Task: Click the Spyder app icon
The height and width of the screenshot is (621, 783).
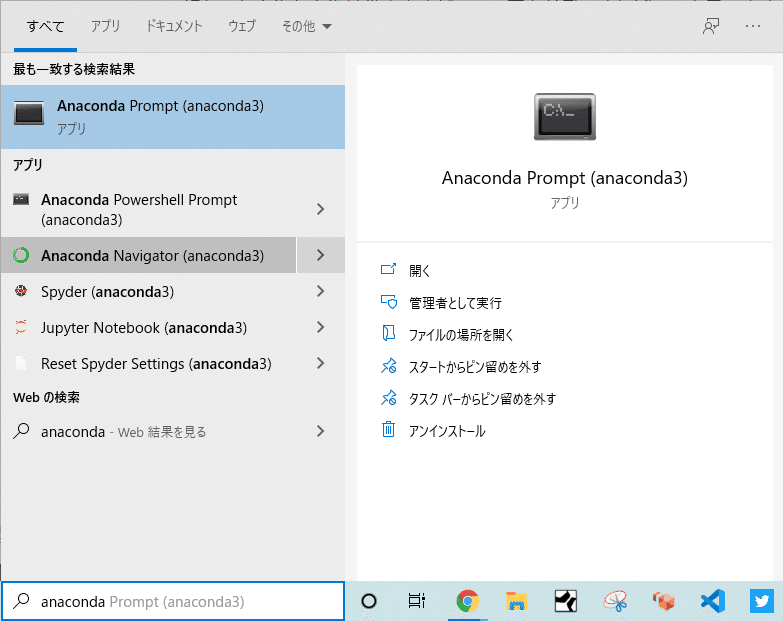Action: 21,291
